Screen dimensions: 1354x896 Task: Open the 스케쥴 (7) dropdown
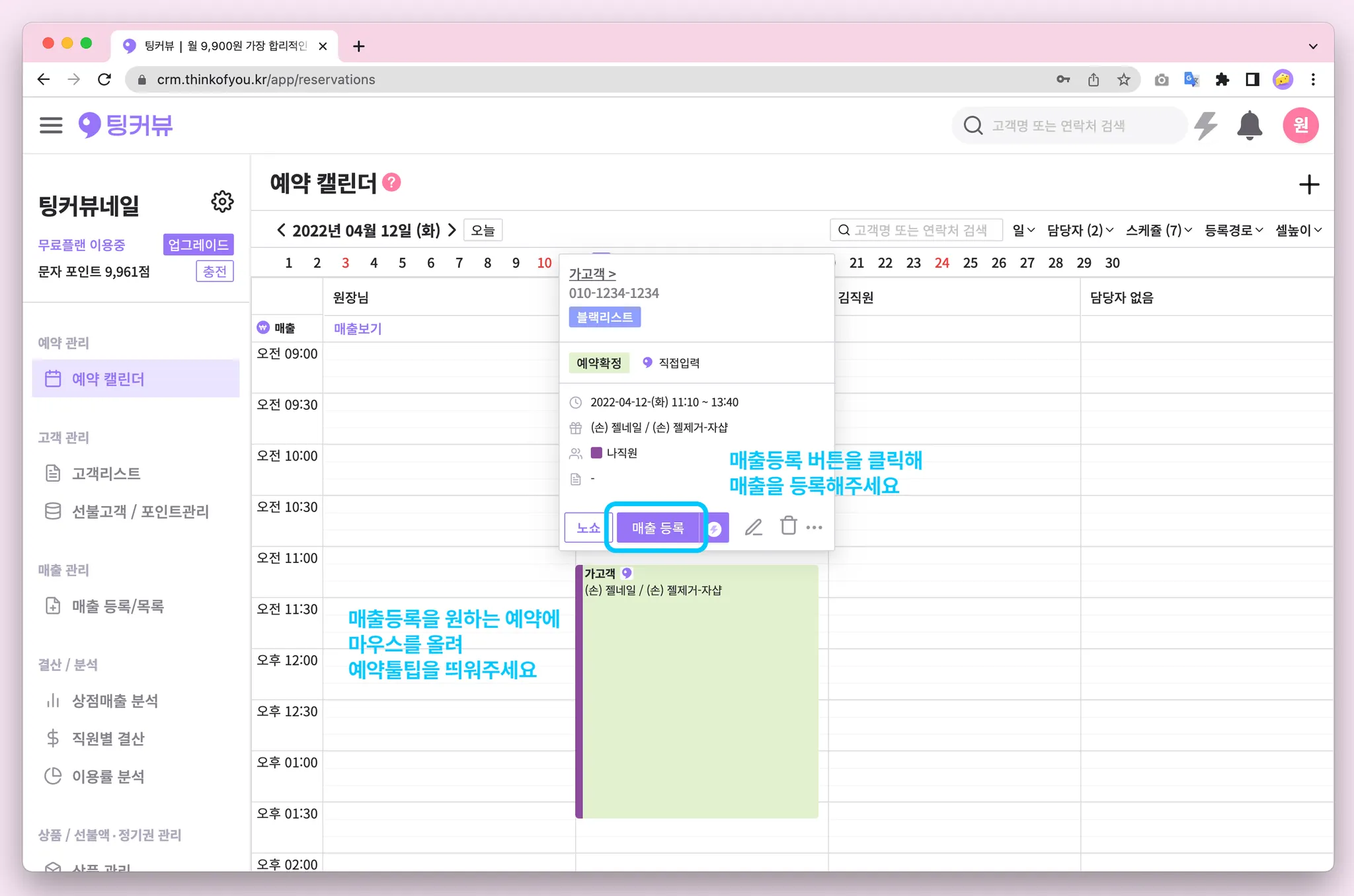coord(1158,231)
